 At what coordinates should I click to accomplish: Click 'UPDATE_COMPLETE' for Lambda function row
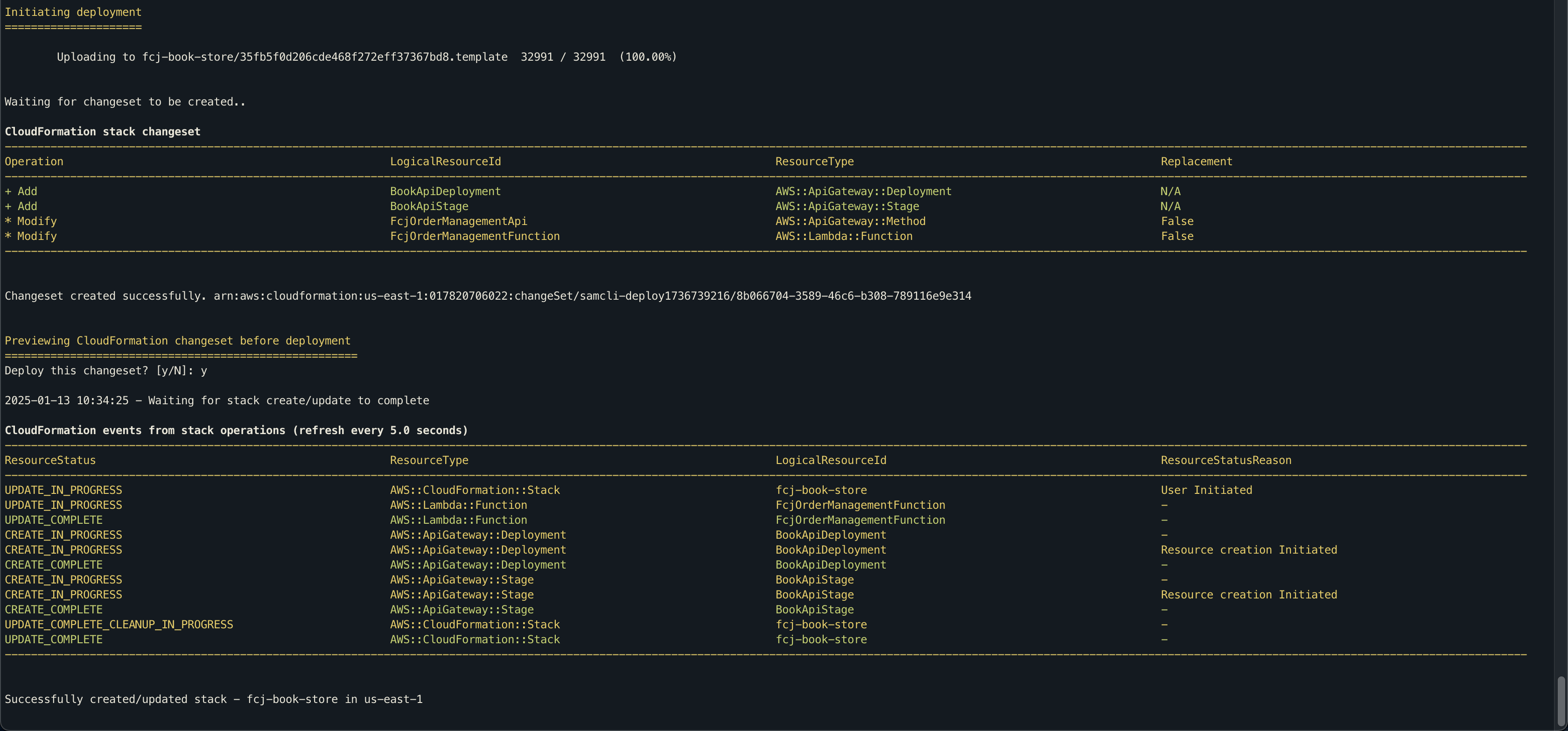click(54, 520)
